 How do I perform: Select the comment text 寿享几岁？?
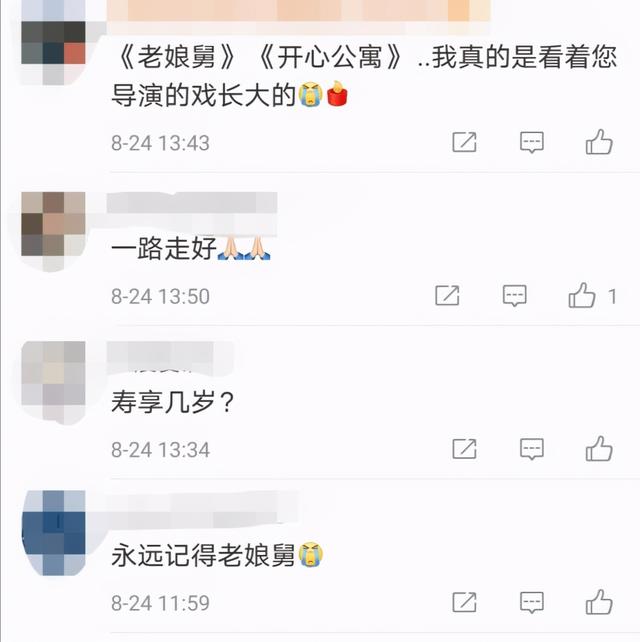pyautogui.click(x=173, y=402)
